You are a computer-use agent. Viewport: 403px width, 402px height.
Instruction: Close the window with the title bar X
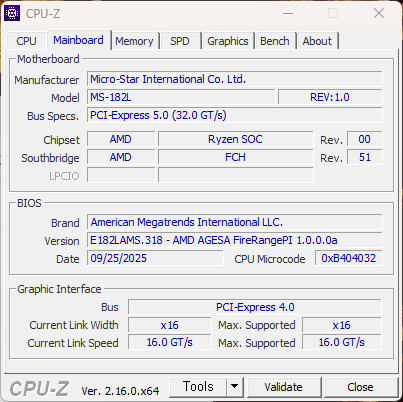pos(379,14)
